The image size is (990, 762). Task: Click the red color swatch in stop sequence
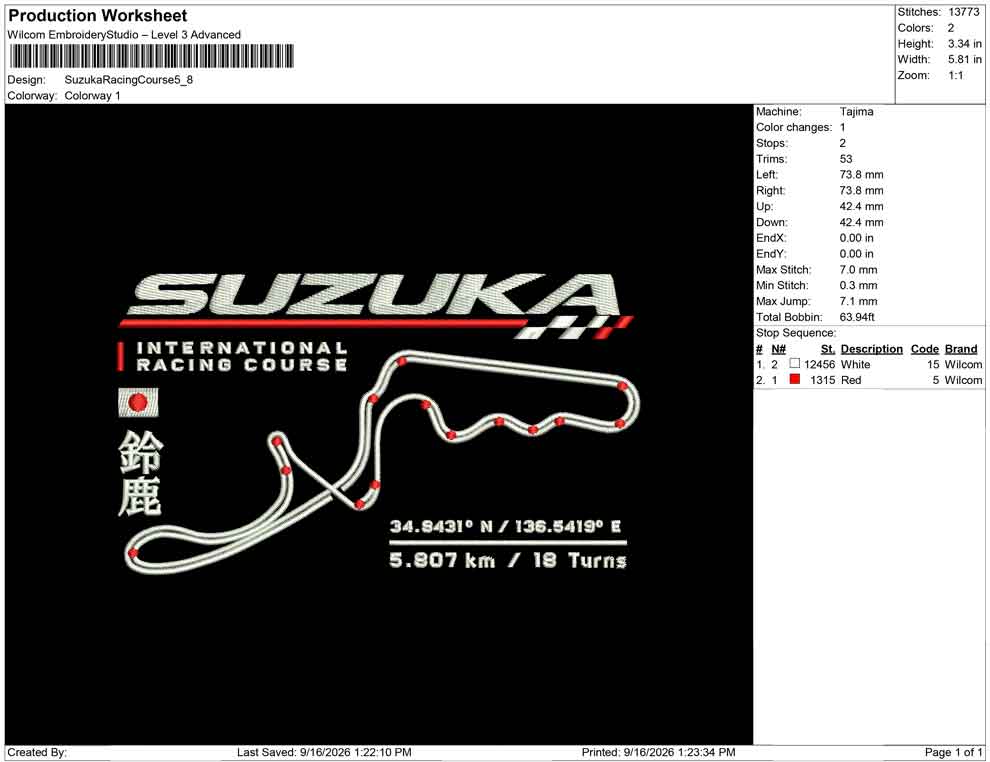point(795,379)
